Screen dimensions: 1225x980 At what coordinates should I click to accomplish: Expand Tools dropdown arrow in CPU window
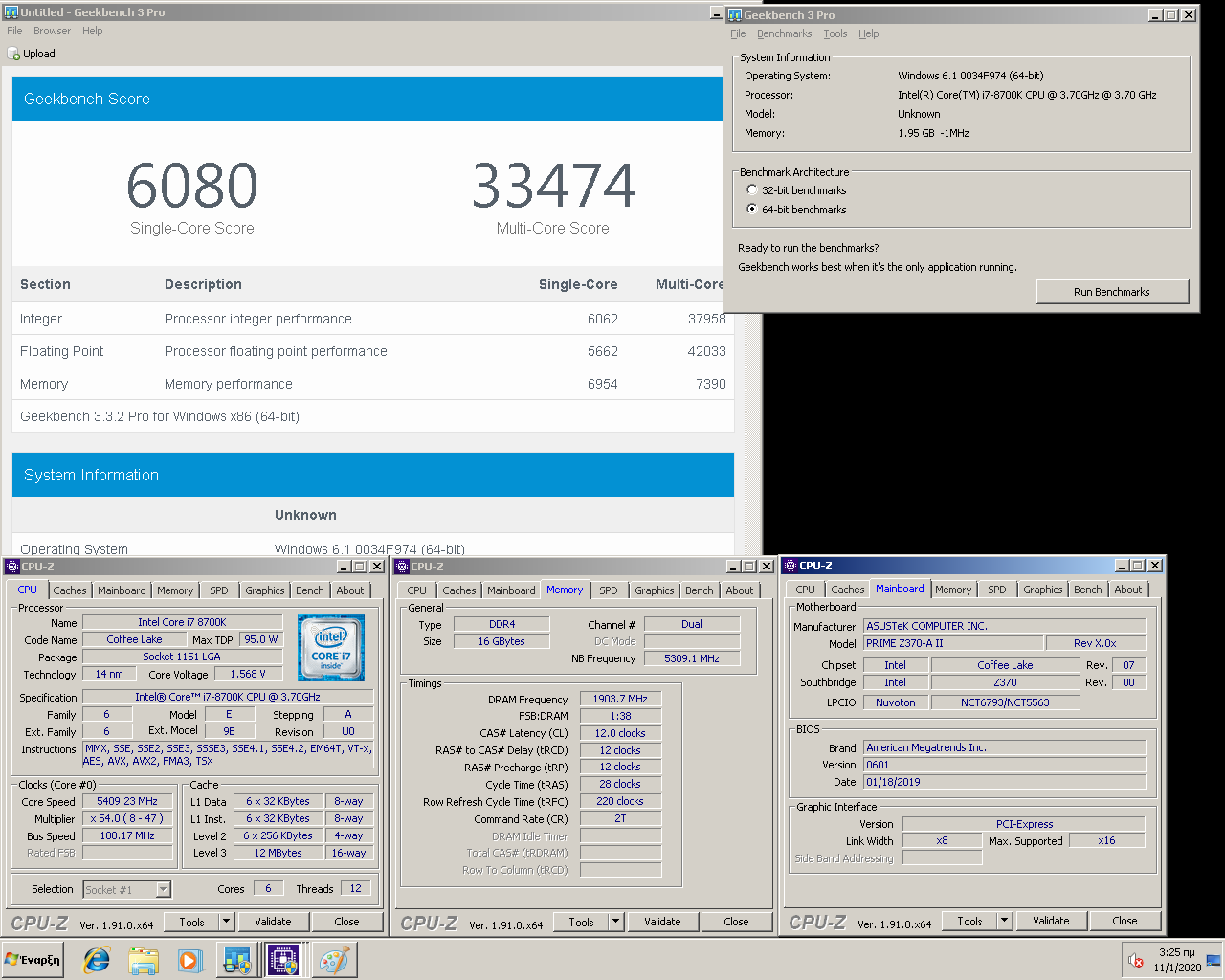tap(227, 922)
